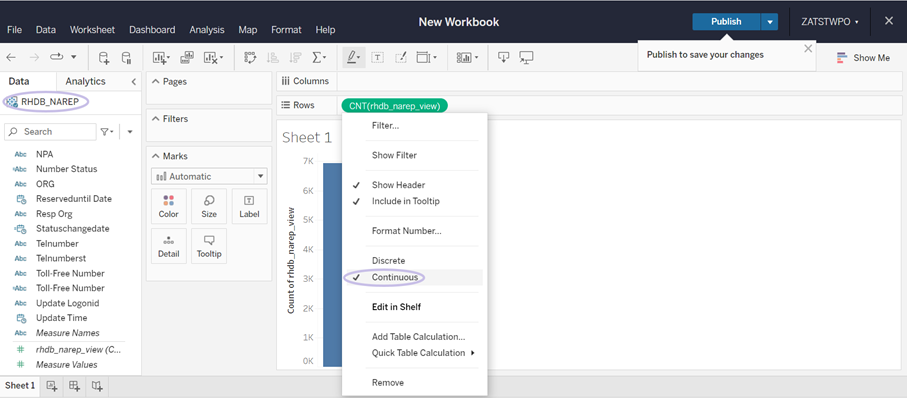Open the Automatic mark type dropdown
907x398 pixels.
click(209, 176)
